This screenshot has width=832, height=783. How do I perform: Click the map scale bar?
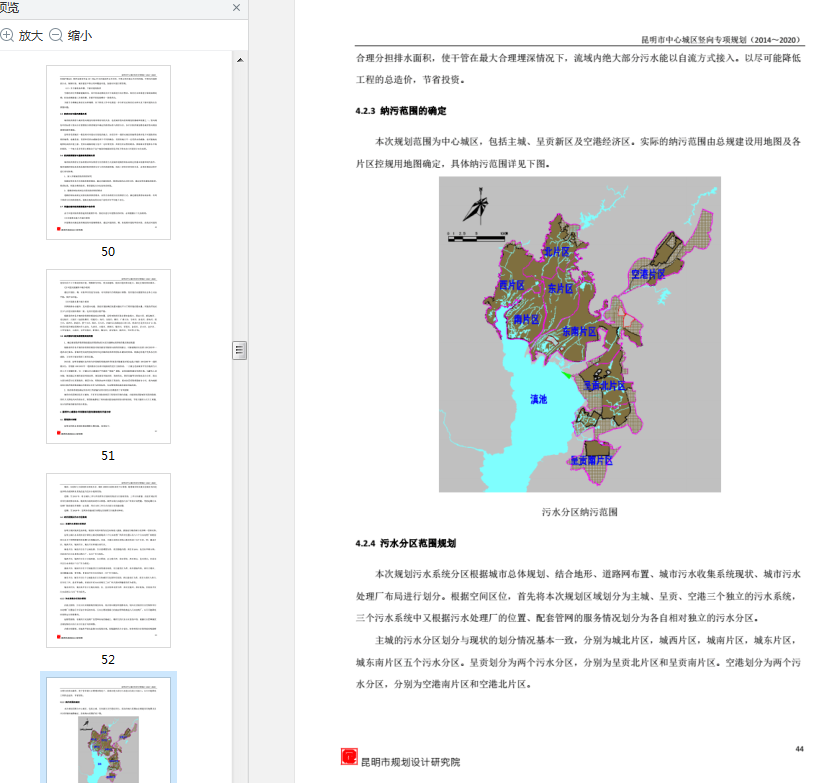coord(477,237)
